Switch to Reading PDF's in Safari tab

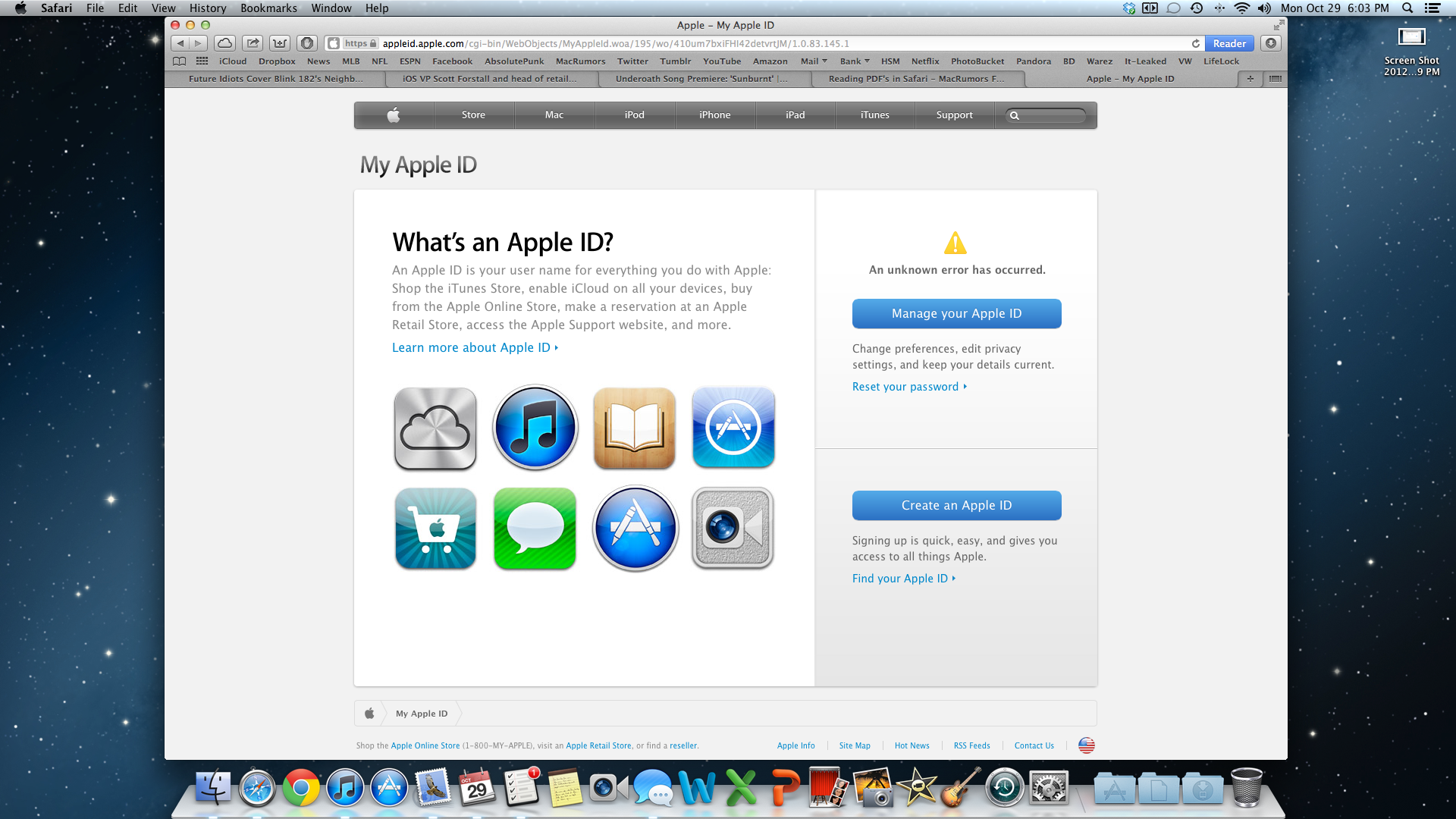[x=916, y=79]
